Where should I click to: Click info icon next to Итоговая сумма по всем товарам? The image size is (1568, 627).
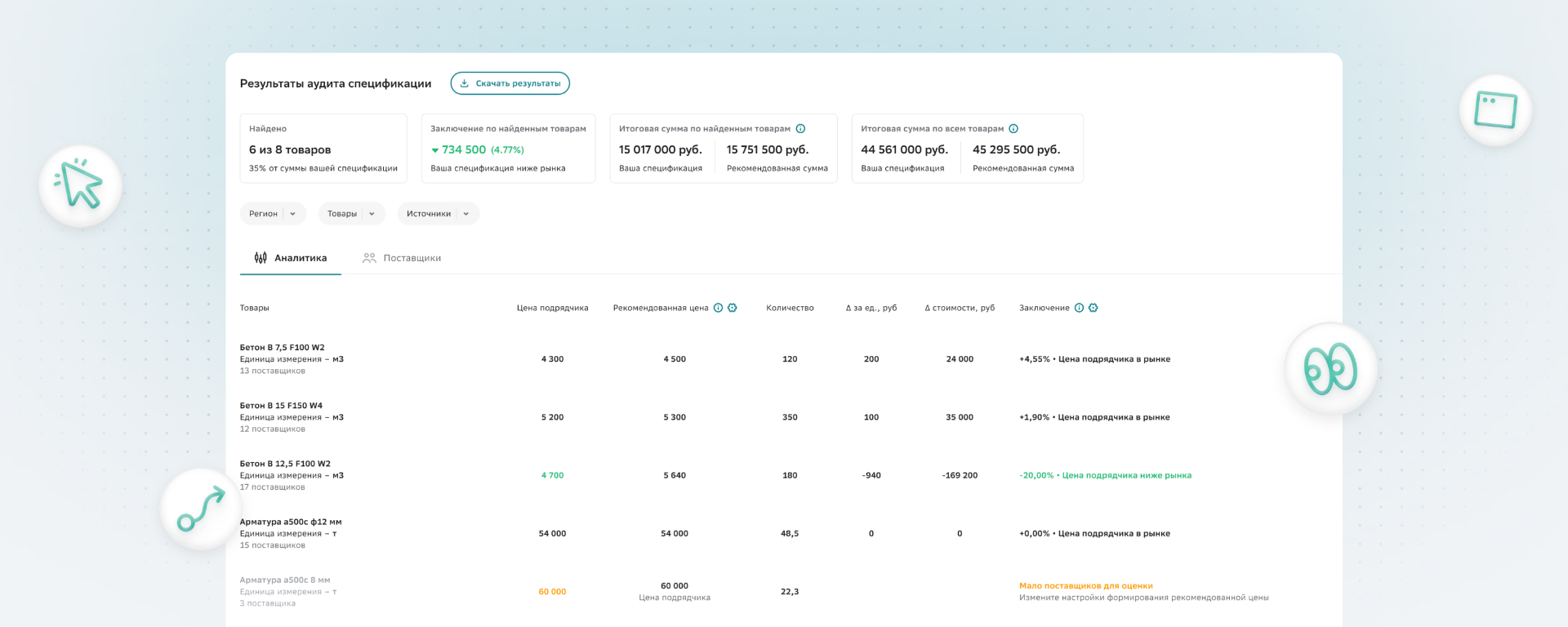point(1013,129)
